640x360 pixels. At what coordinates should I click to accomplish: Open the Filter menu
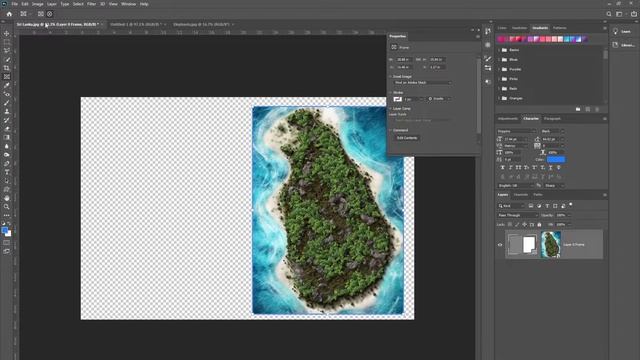tap(91, 4)
